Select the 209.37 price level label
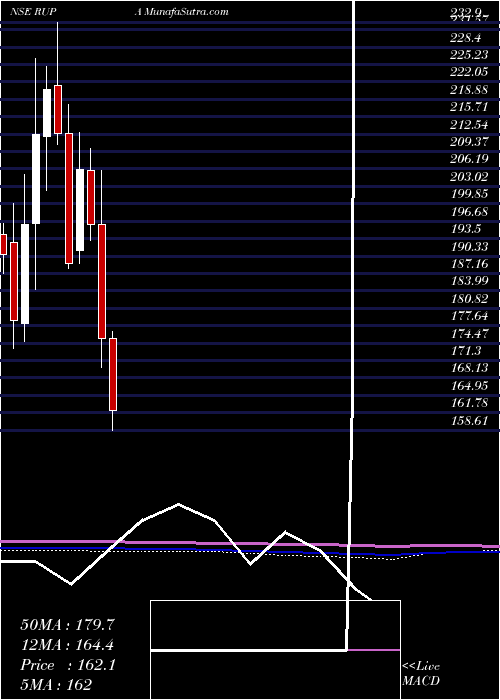 pyautogui.click(x=470, y=142)
